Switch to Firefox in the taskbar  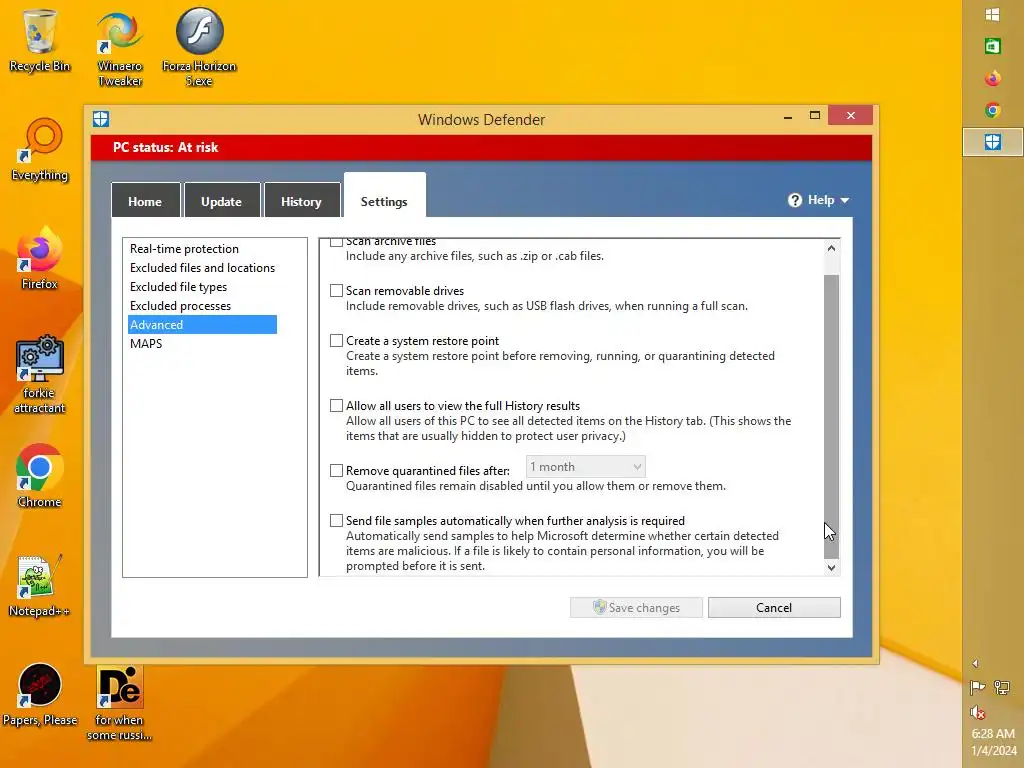coord(993,78)
